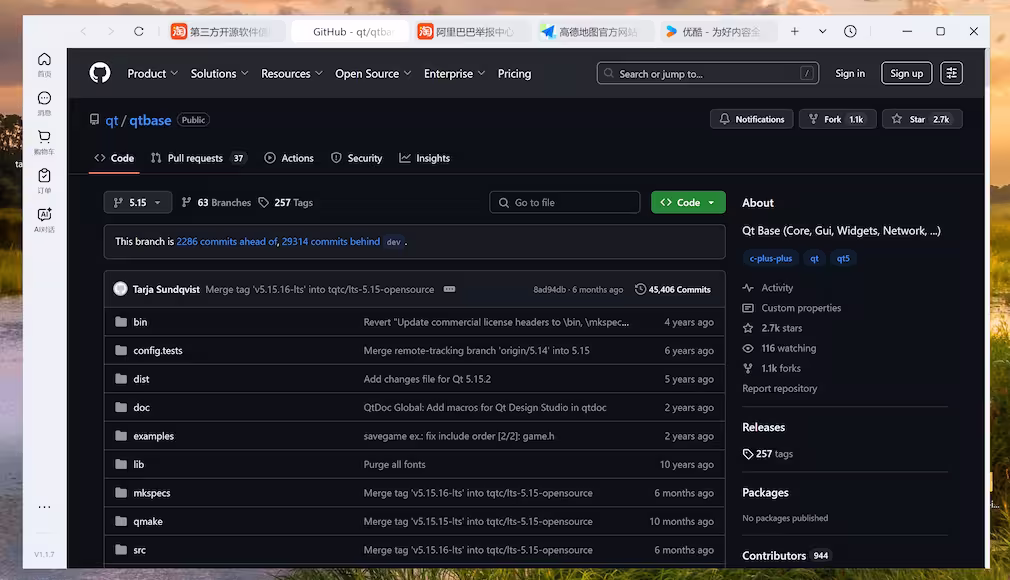Open 2286 commits ahead of link
1010x580 pixels.
(227, 242)
